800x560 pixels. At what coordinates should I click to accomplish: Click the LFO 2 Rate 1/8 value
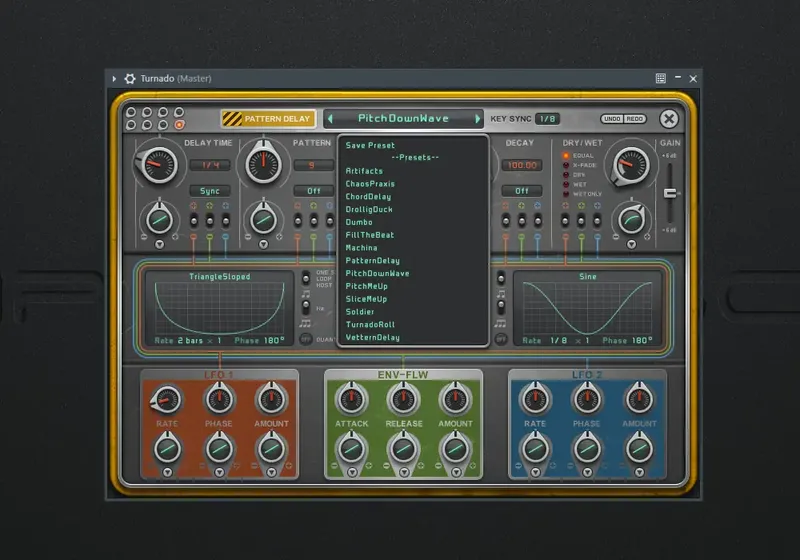pos(559,340)
